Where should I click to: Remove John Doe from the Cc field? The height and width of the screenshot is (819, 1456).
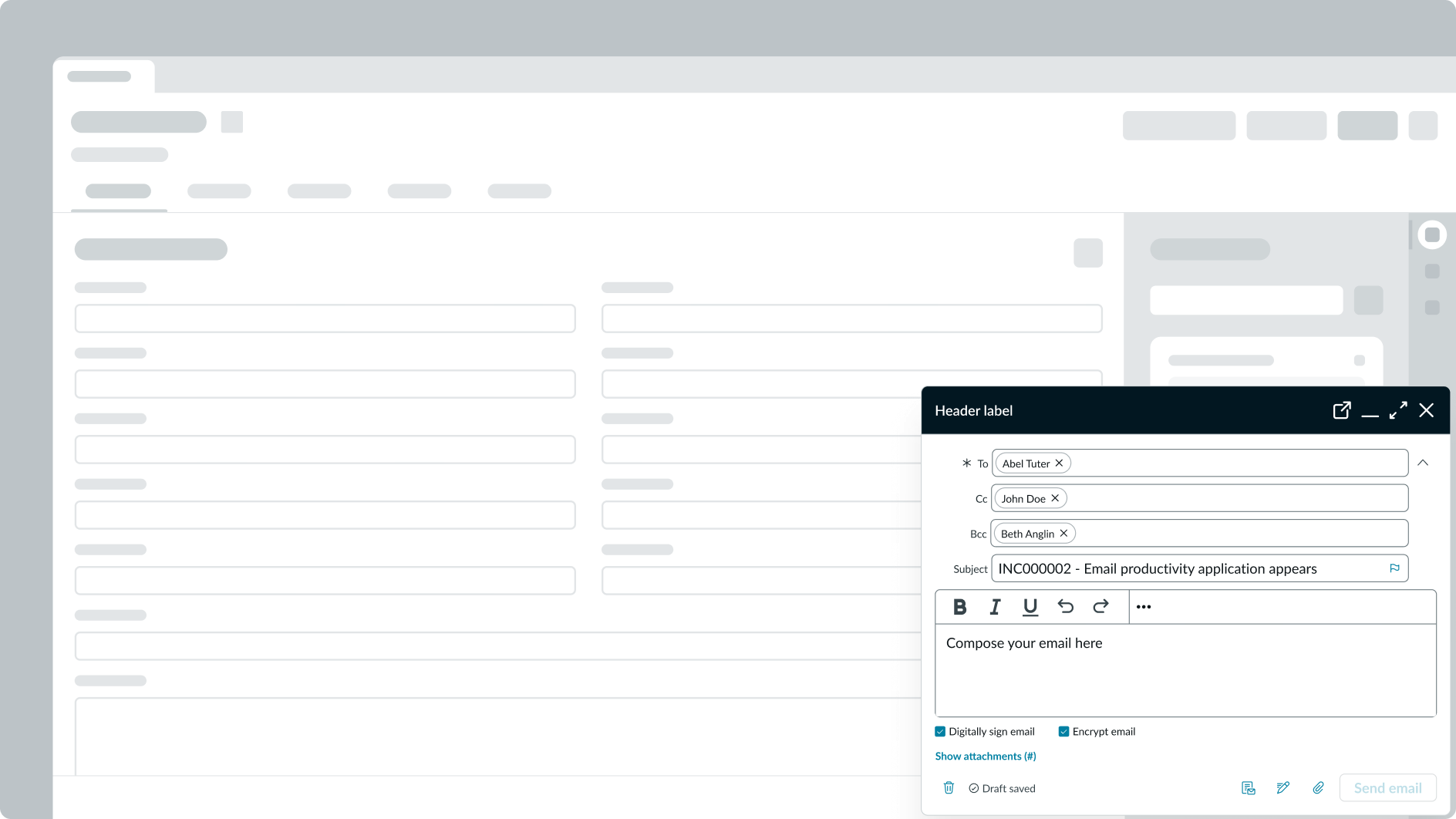coord(1054,497)
